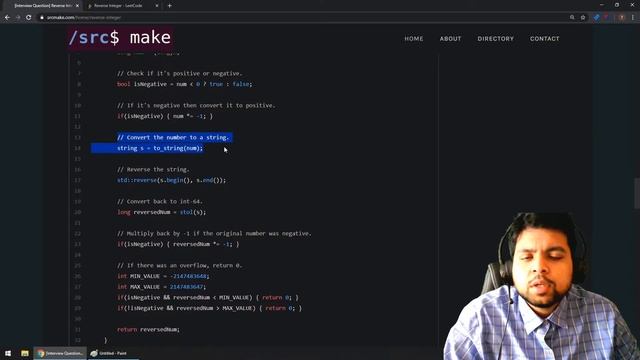This screenshot has height=360, width=640.
Task: Click the '// Convert the number to a string.' comment
Action: 173,138
